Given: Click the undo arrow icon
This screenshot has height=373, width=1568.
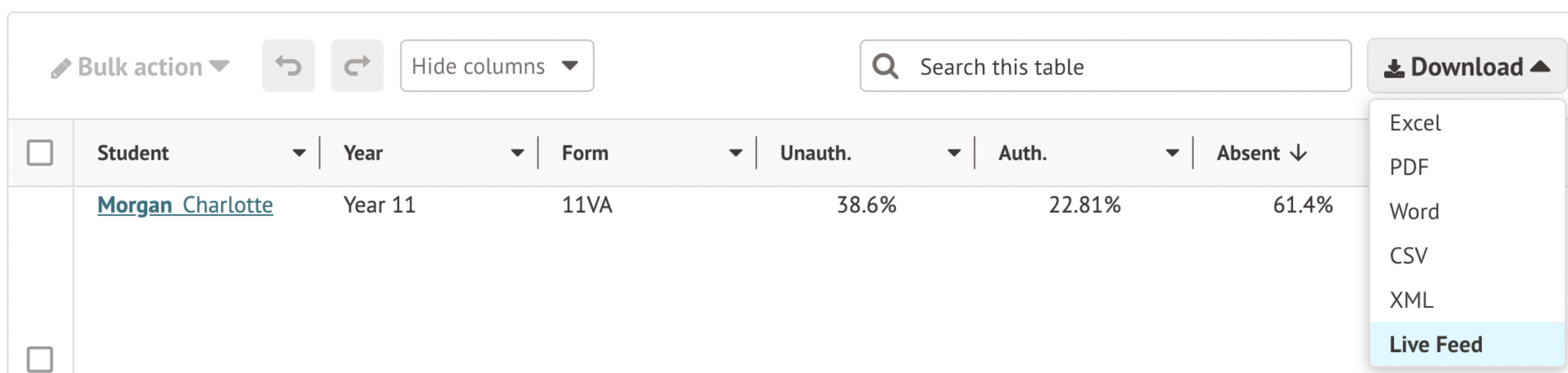Looking at the screenshot, I should (x=288, y=66).
